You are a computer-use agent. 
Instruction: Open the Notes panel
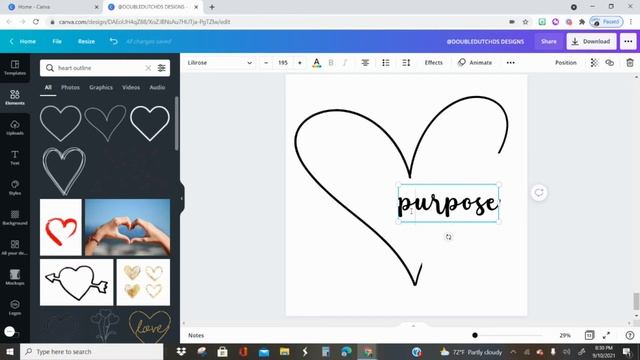tap(196, 335)
